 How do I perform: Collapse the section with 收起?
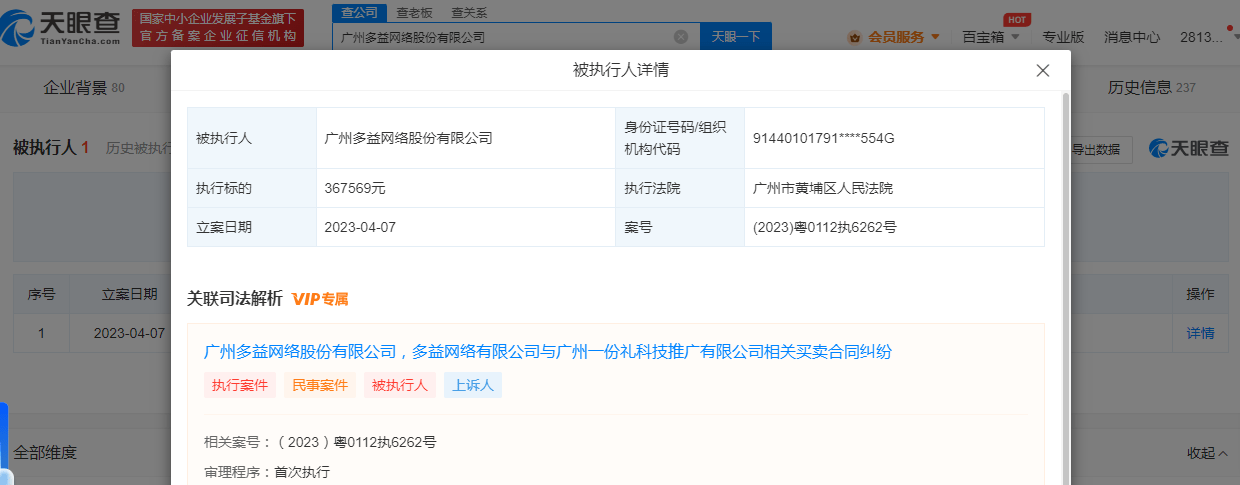(x=1207, y=453)
